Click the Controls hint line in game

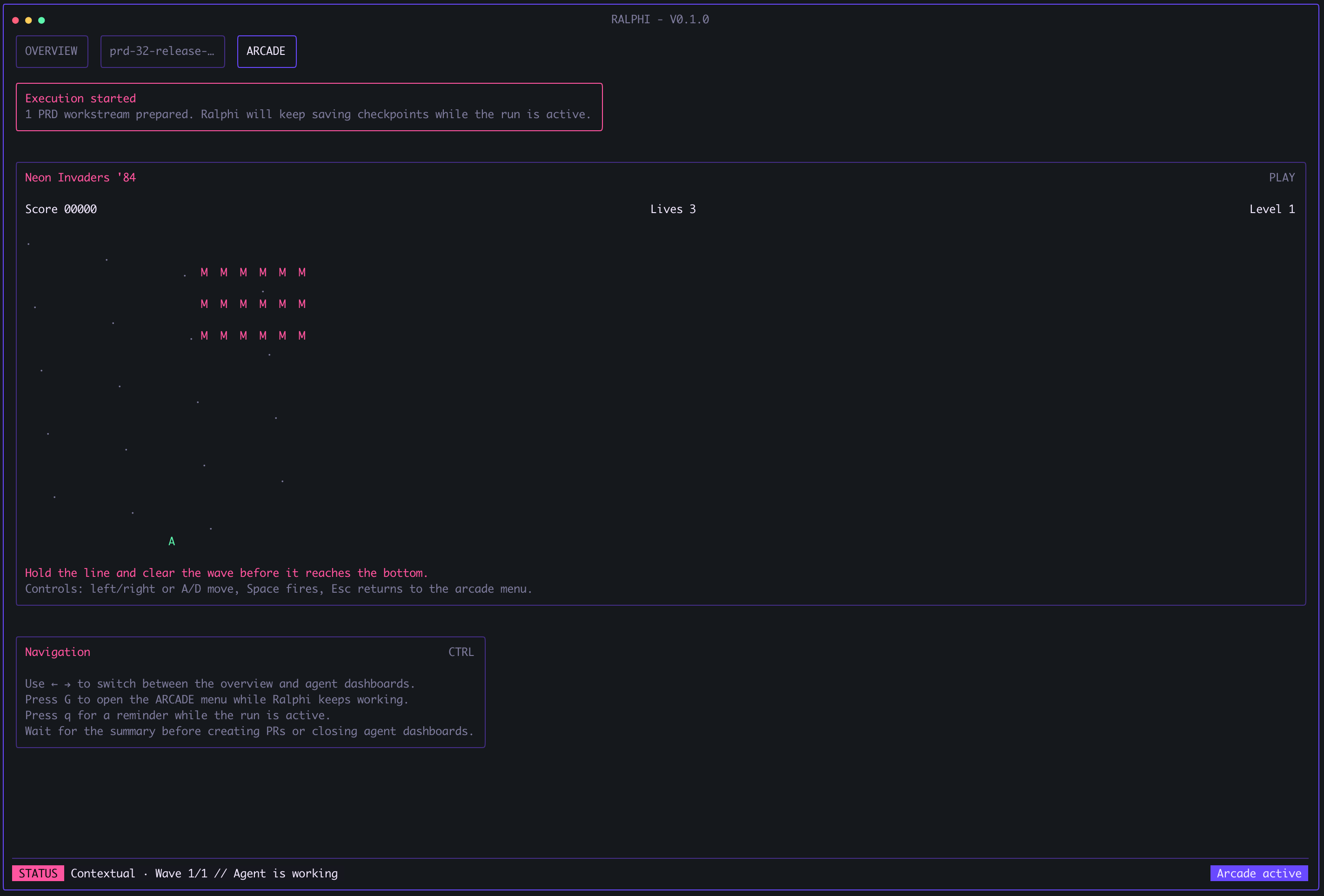[x=279, y=589]
